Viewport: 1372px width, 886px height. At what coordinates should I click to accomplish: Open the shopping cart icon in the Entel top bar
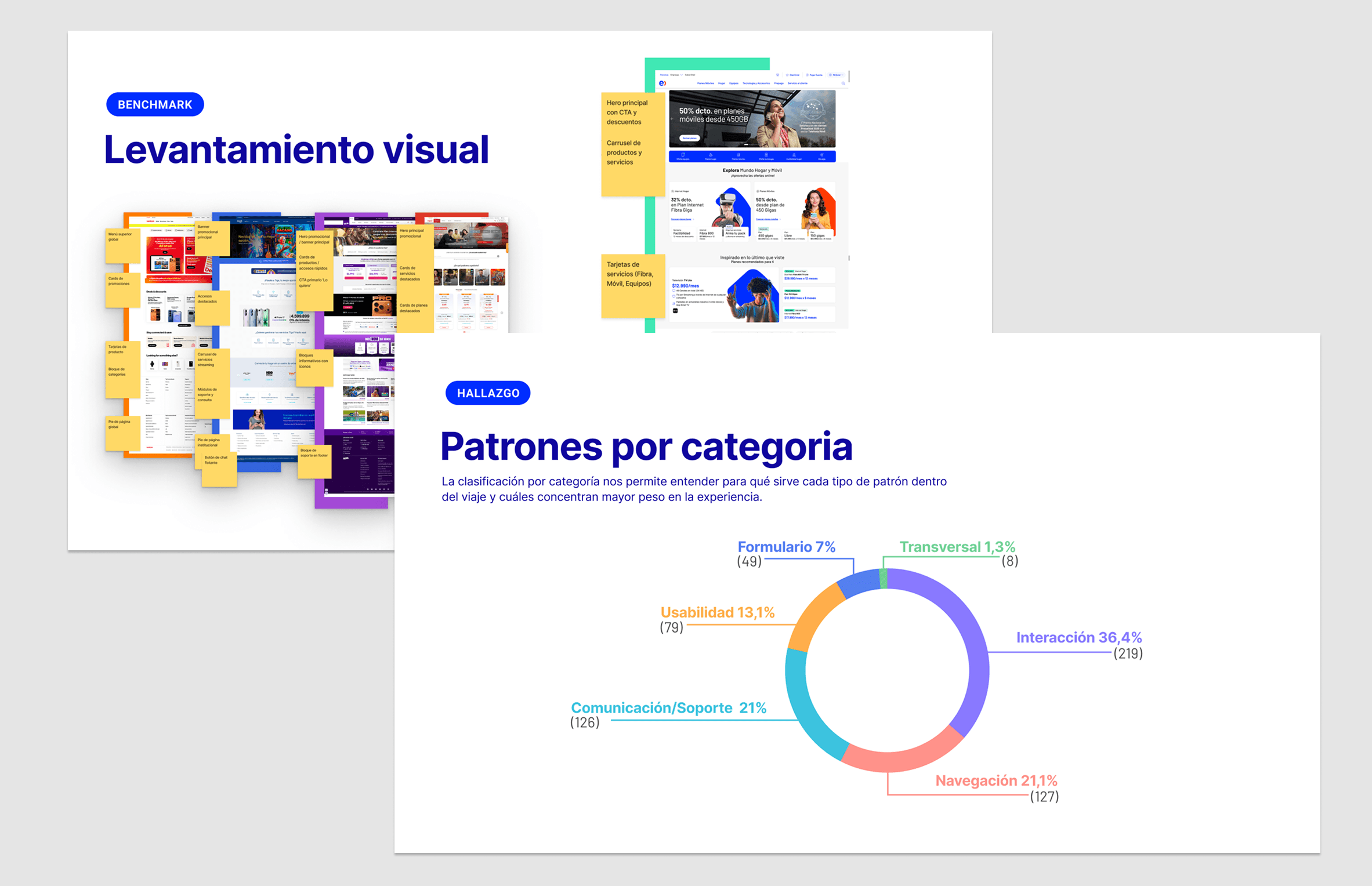pyautogui.click(x=777, y=75)
